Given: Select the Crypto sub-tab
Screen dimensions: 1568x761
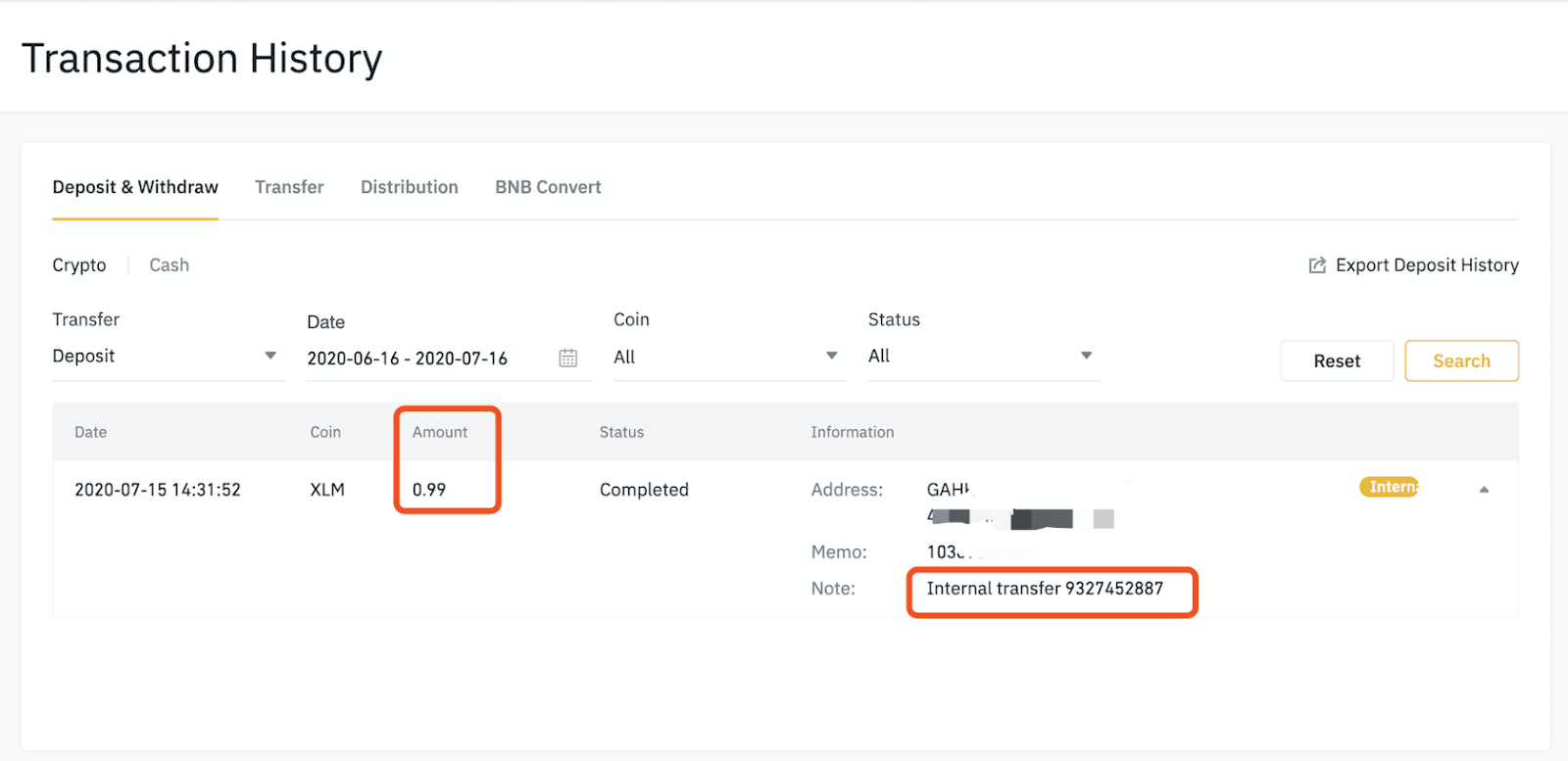Looking at the screenshot, I should tap(79, 265).
